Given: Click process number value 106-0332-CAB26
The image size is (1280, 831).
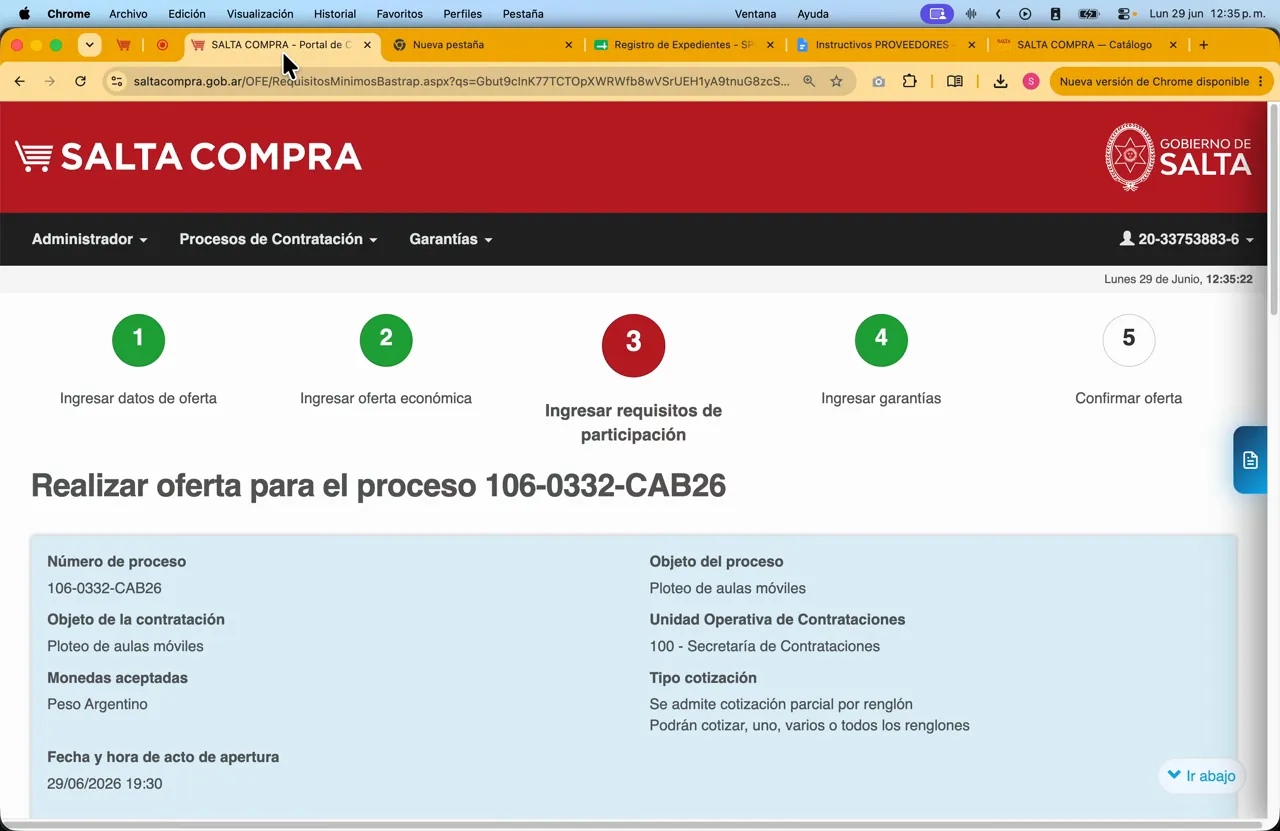Looking at the screenshot, I should click(104, 588).
